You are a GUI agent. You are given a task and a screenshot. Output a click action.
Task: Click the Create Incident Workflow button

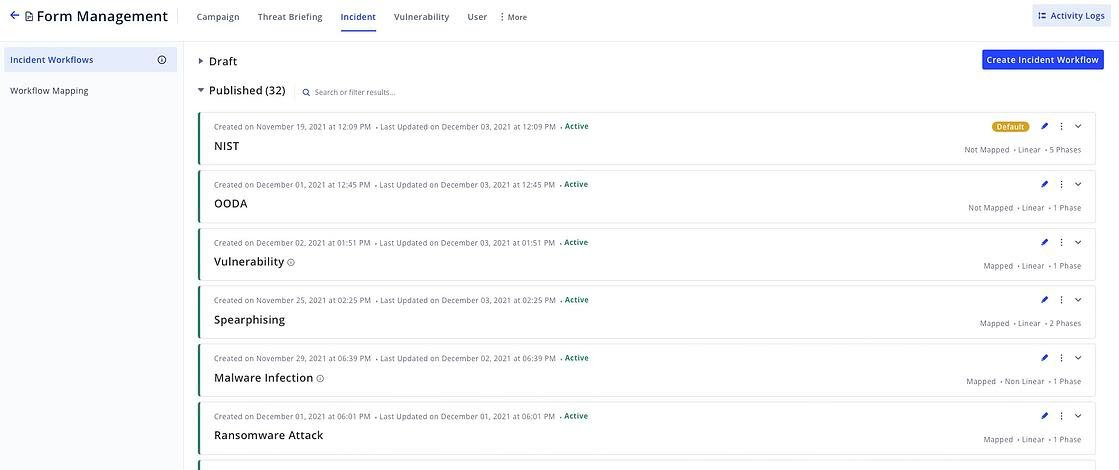click(x=1042, y=60)
